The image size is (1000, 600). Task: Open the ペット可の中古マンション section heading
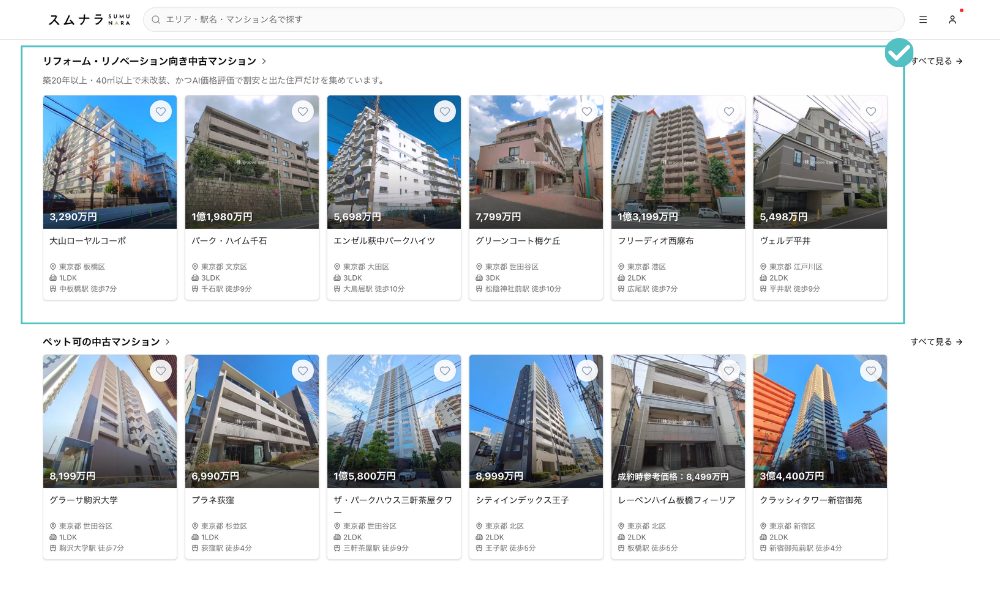101,342
